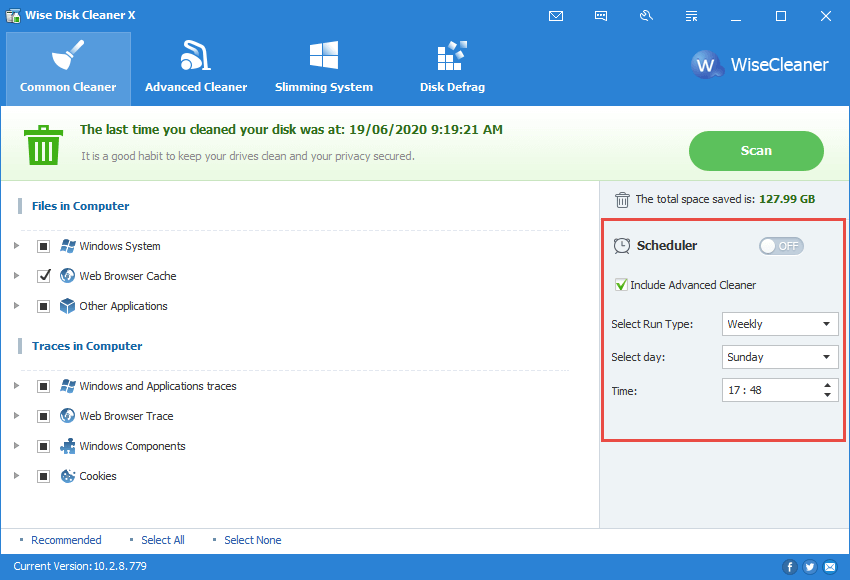
Task: Open the Facebook icon in status bar
Action: pos(790,567)
